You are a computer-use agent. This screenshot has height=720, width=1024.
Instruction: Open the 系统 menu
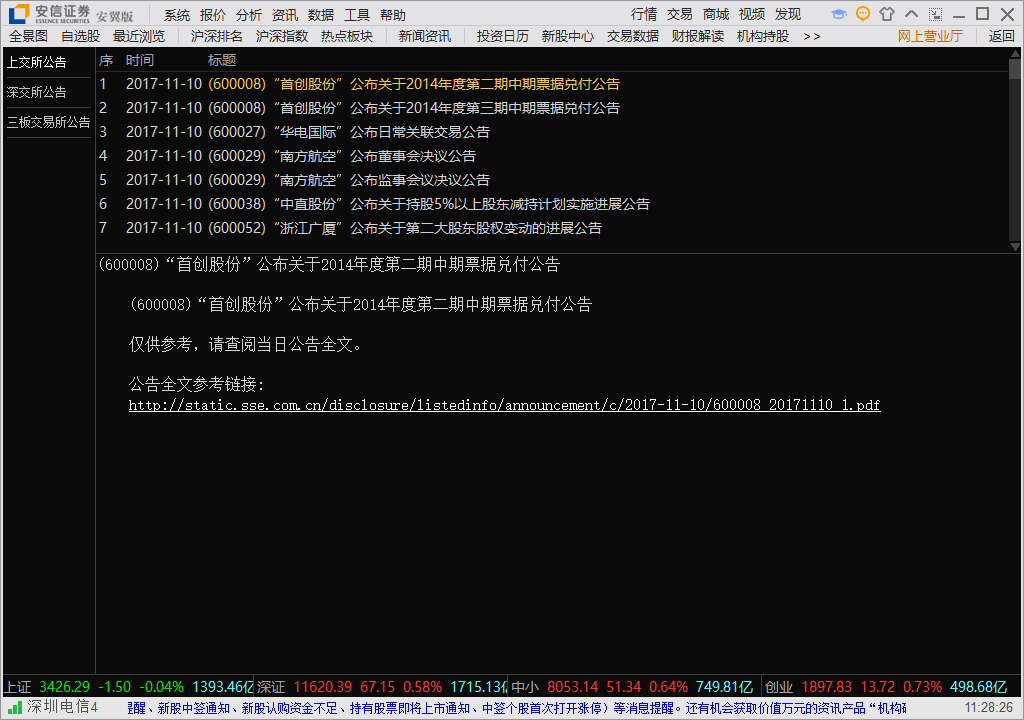pos(177,14)
